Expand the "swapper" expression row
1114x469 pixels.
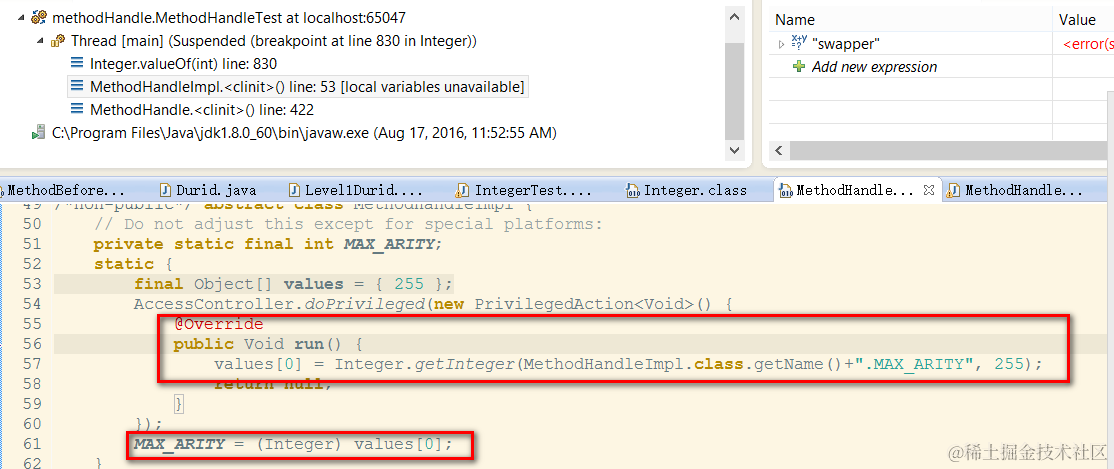[x=782, y=44]
